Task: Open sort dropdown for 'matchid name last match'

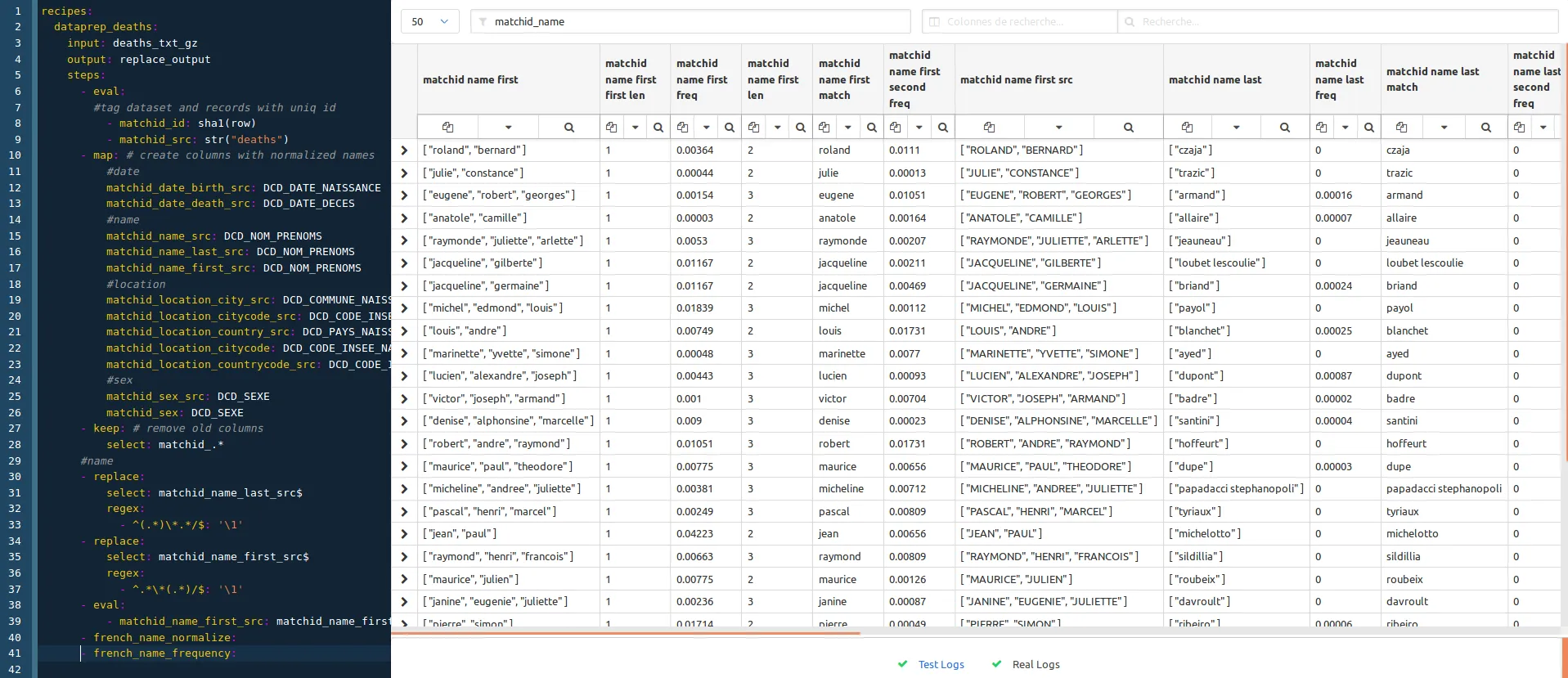Action: tap(1444, 127)
